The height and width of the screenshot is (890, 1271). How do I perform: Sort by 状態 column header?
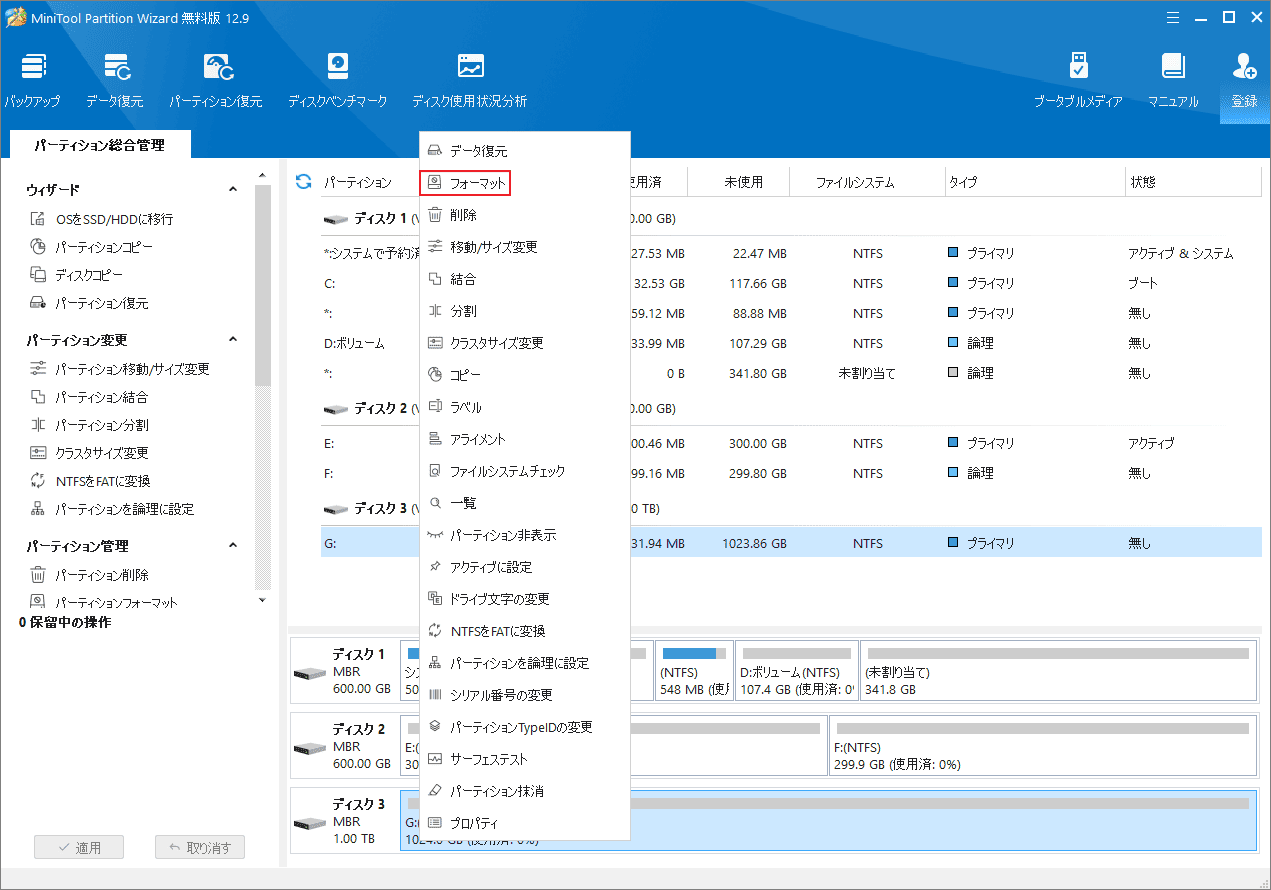1193,182
